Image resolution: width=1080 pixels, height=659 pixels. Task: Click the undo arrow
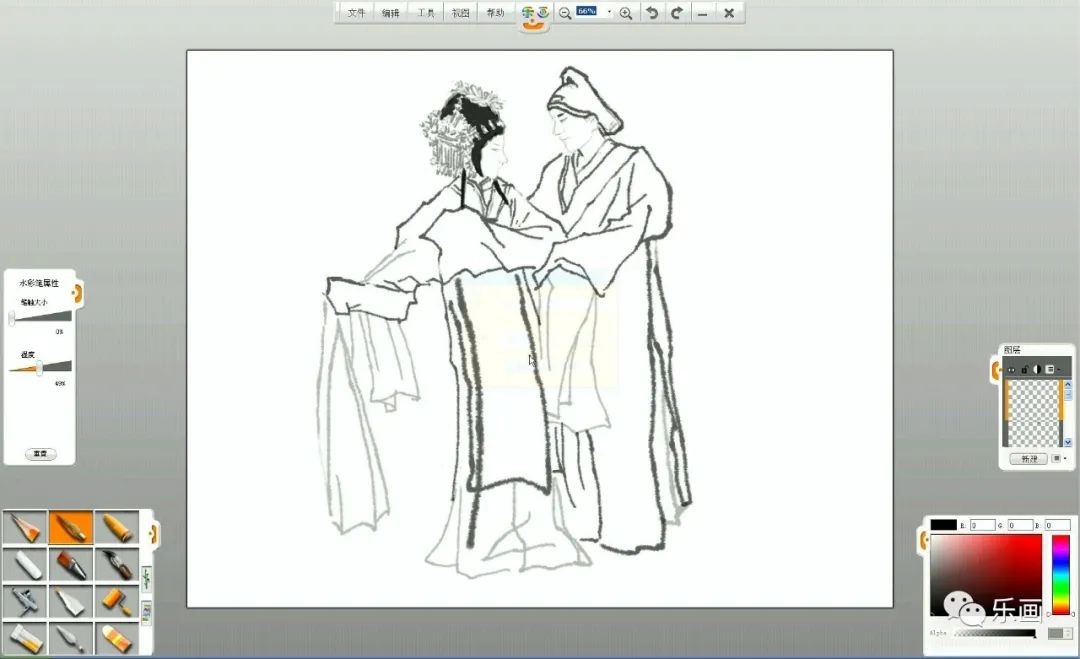[652, 13]
